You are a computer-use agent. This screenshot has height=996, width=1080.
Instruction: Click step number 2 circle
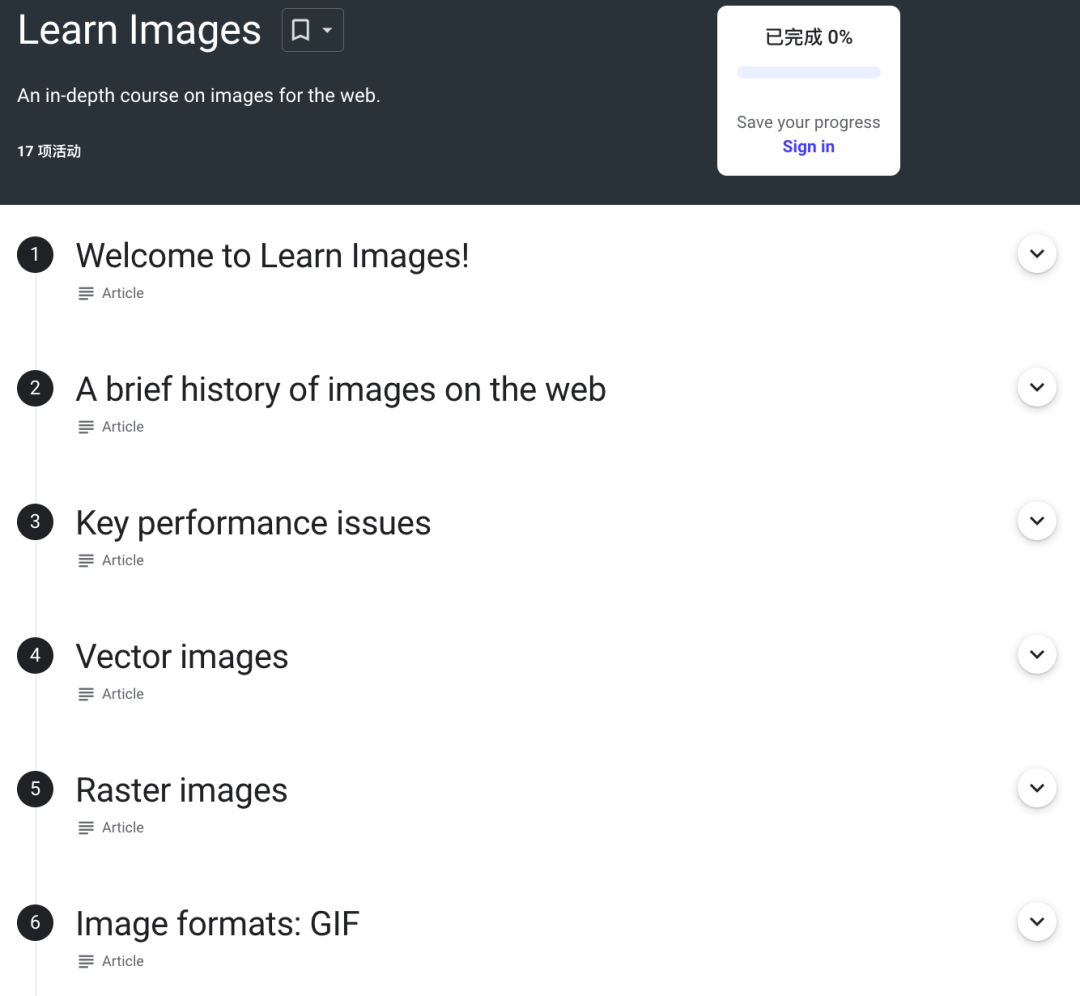(35, 388)
